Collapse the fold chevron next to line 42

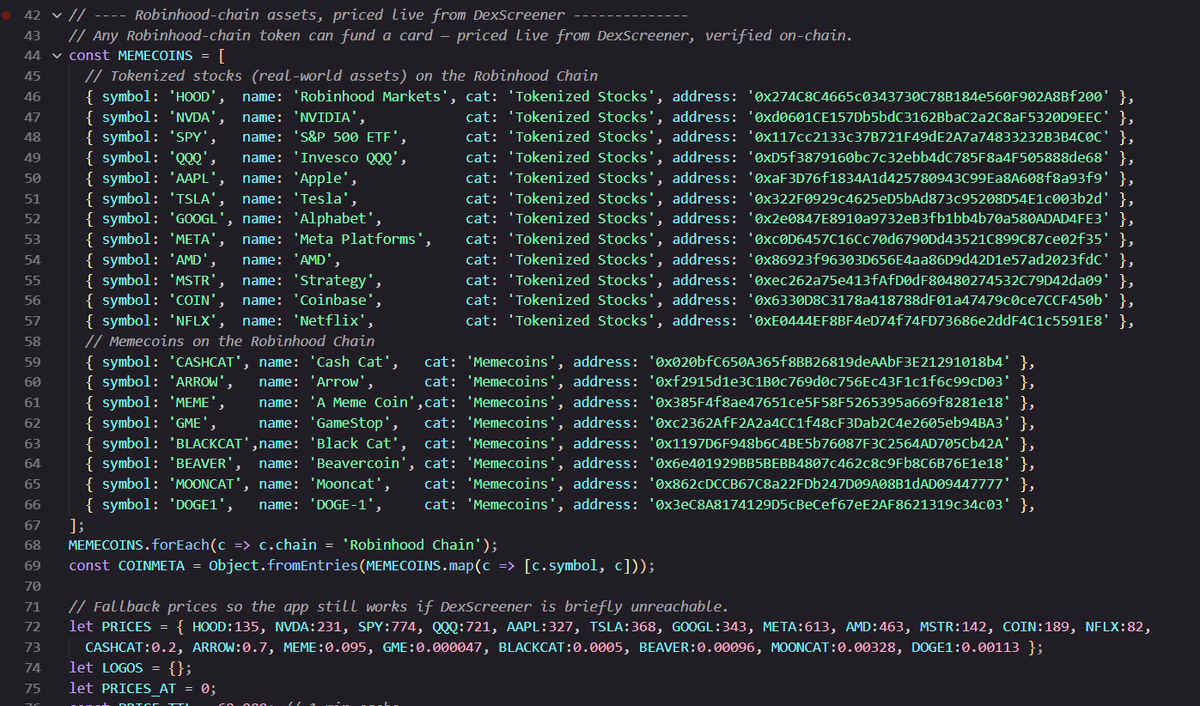click(x=56, y=15)
